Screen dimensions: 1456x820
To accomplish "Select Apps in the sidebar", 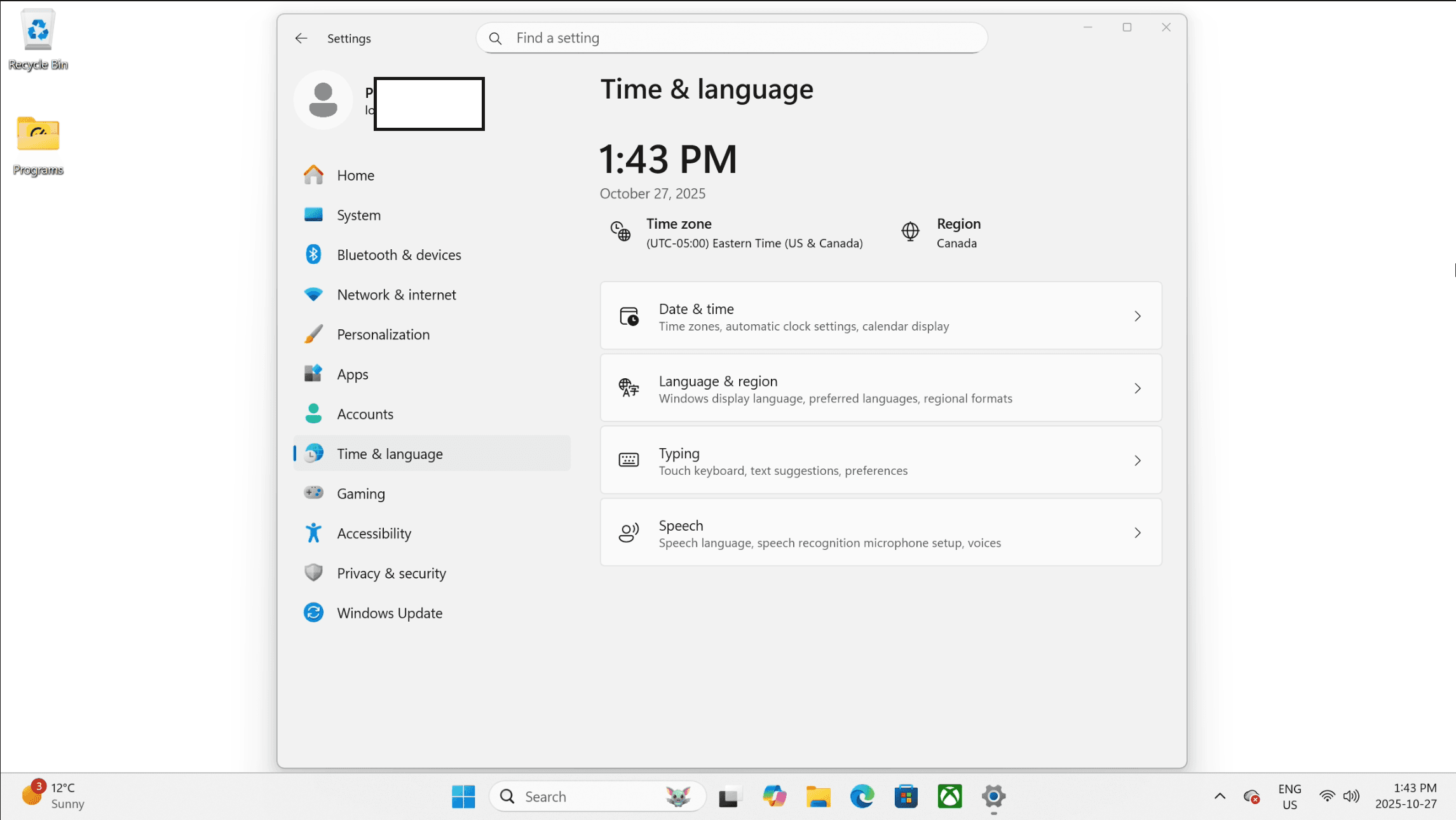I will click(x=352, y=374).
